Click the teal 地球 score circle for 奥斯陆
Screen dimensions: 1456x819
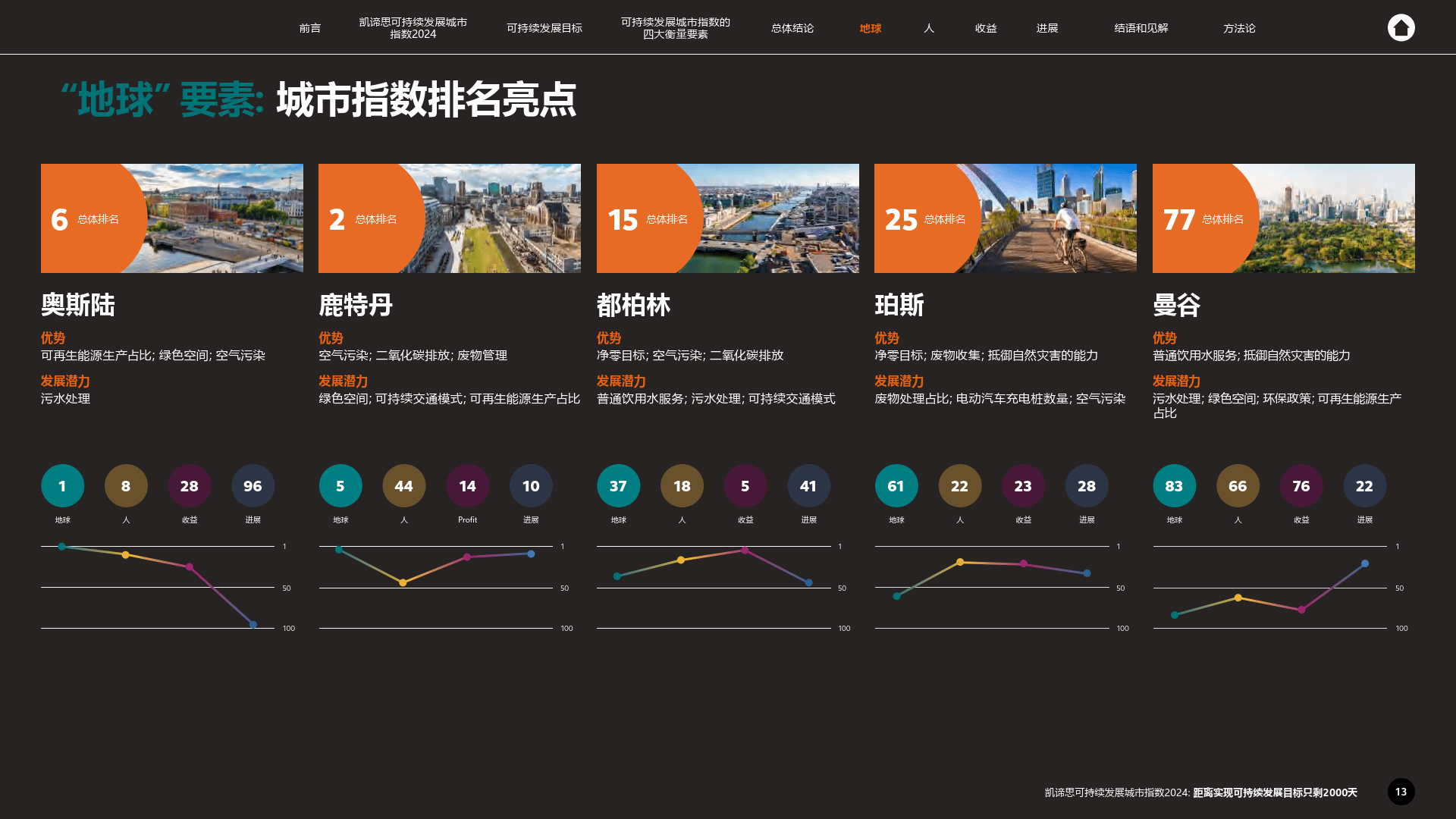pos(62,486)
